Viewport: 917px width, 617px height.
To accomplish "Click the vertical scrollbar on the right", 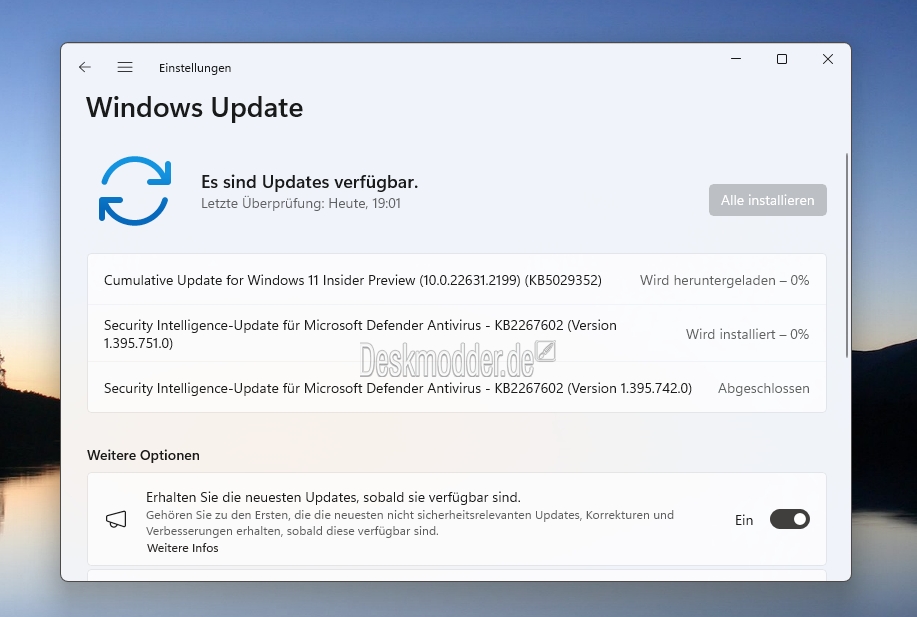I will [846, 255].
